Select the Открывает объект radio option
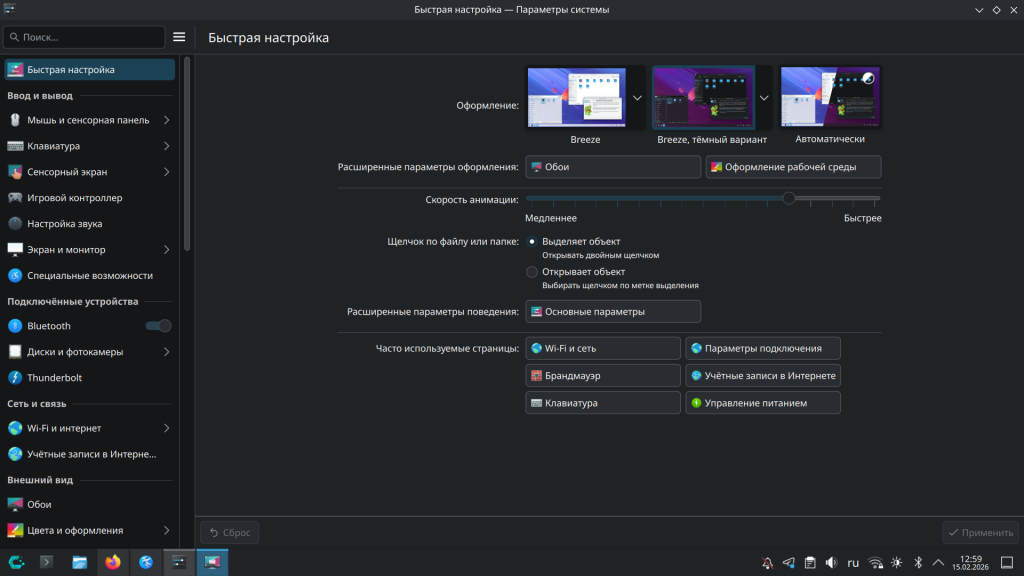 point(532,272)
